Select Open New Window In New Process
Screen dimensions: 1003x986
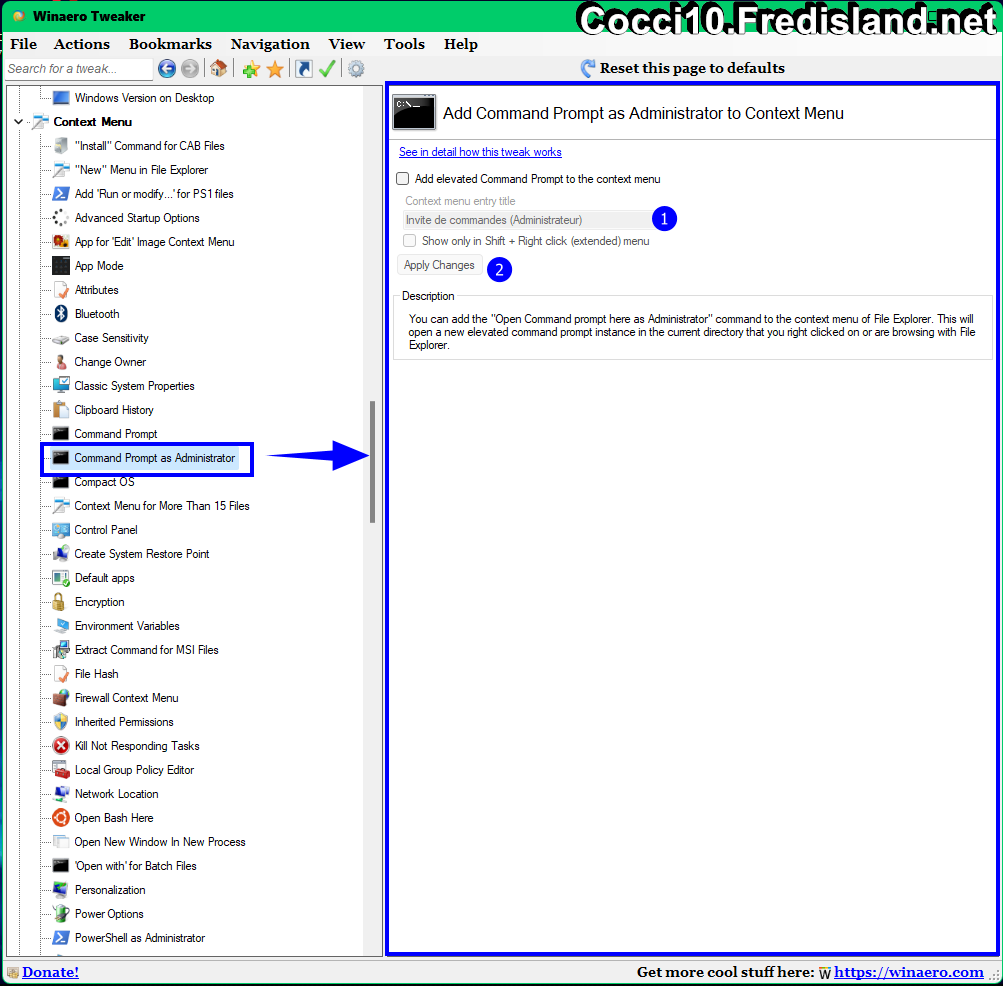pyautogui.click(x=160, y=841)
